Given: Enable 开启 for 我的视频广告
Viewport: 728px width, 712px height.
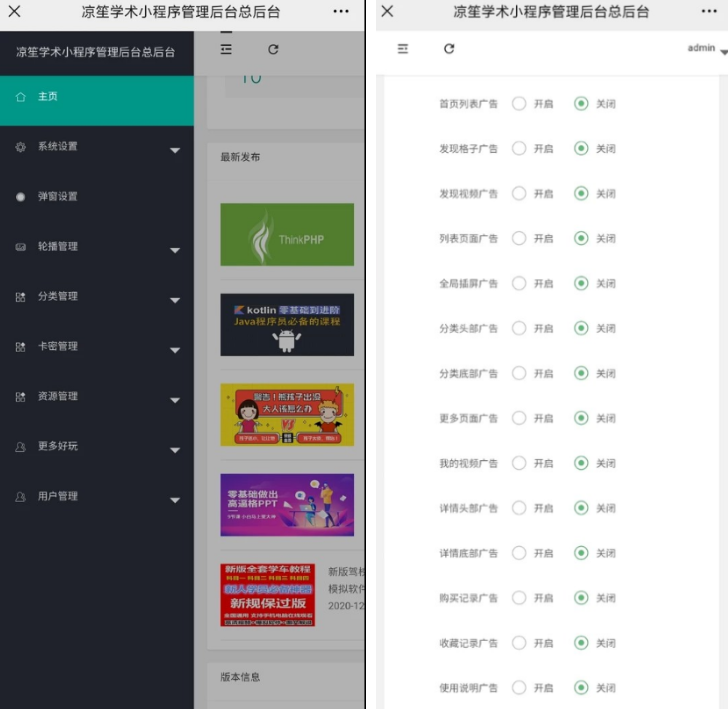Looking at the screenshot, I should point(519,464).
